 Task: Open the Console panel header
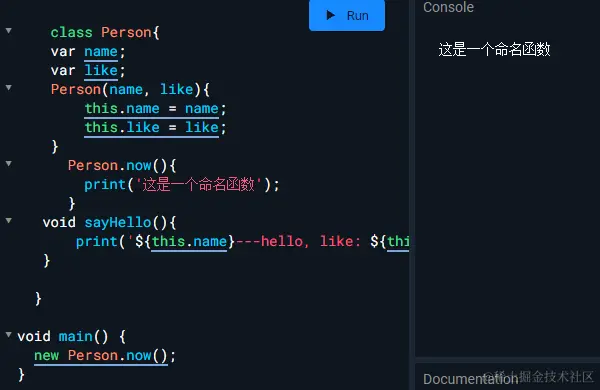click(448, 7)
